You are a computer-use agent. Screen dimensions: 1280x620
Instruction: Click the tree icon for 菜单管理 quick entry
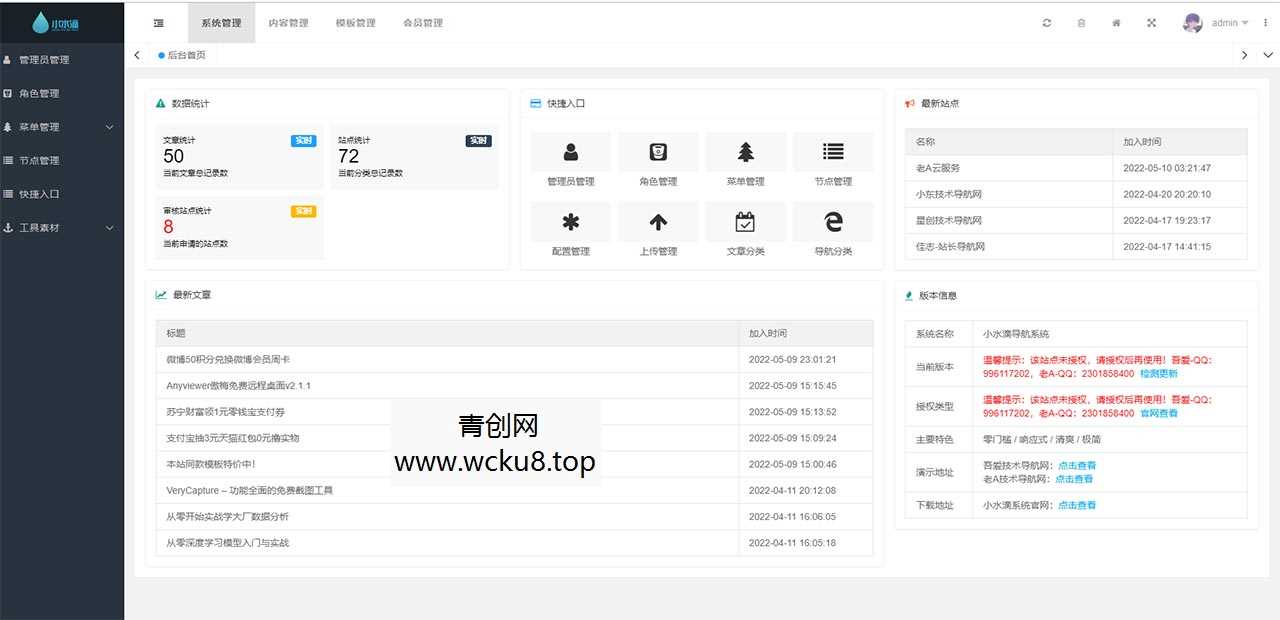click(x=745, y=151)
